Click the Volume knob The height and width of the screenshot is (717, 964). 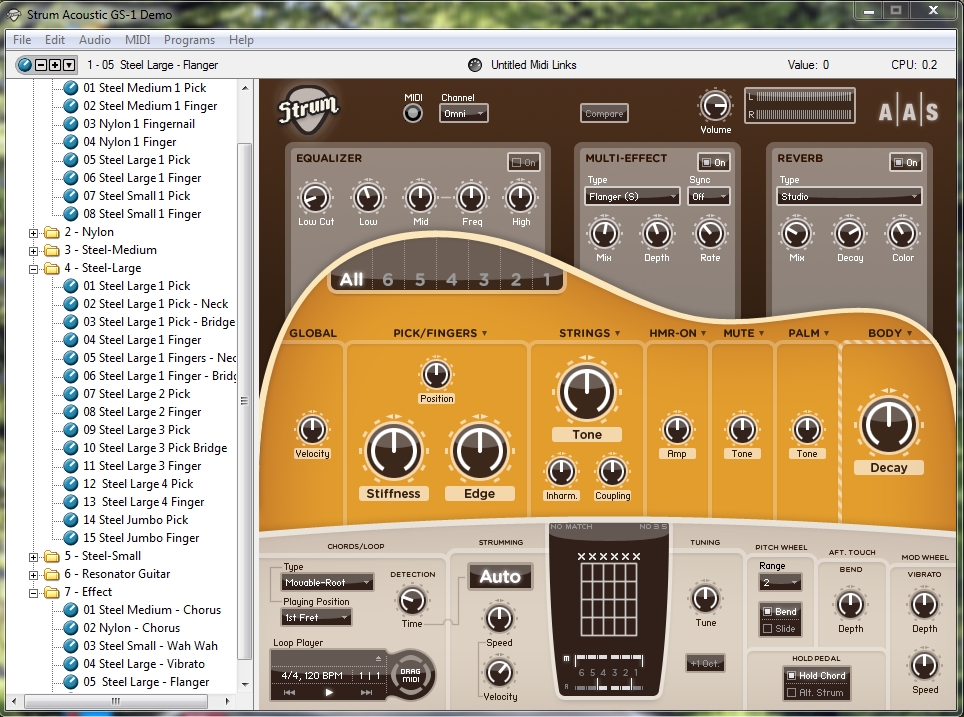click(x=714, y=106)
